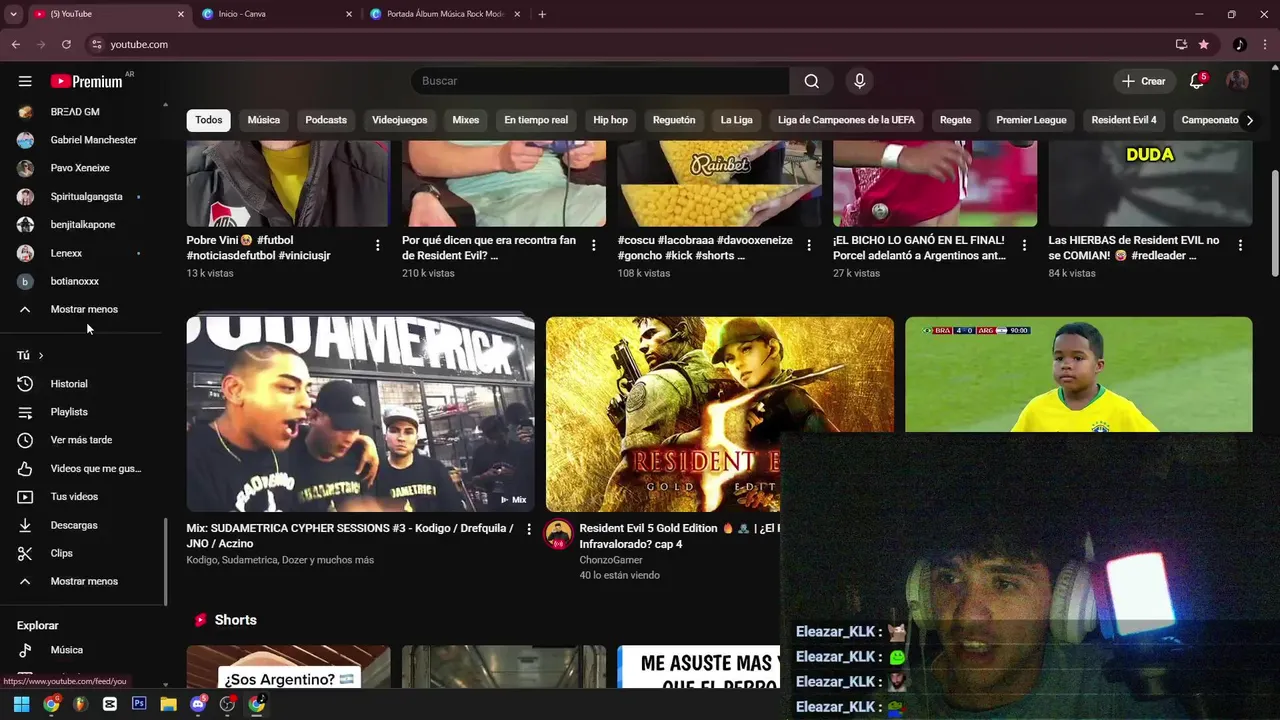This screenshot has height=720, width=1280.
Task: Open the ChonzoGamer channel name link
Action: 611,560
